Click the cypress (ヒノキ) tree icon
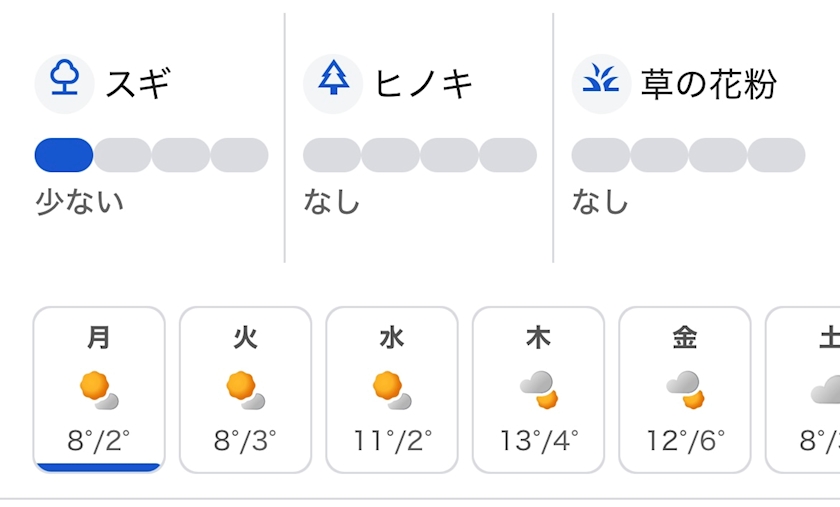This screenshot has width=840, height=507. 333,84
